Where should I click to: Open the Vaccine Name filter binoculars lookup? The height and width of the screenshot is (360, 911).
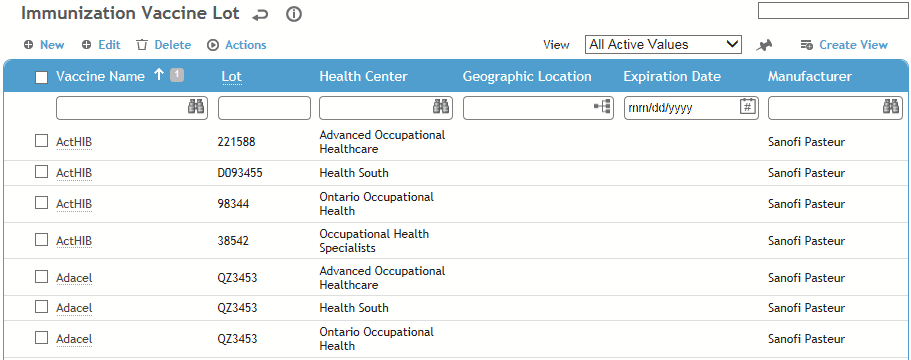click(x=196, y=107)
